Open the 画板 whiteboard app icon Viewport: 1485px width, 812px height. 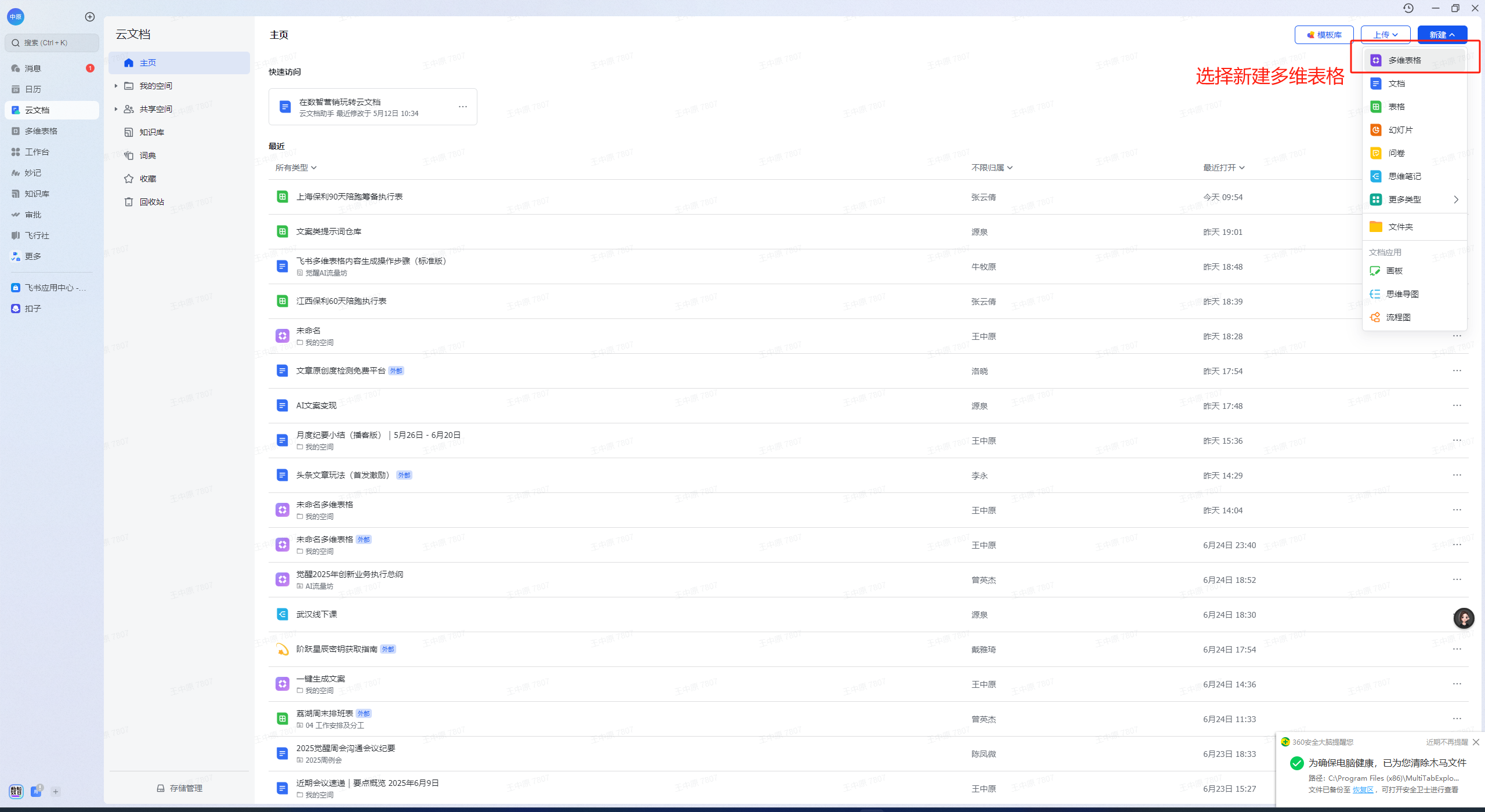1375,271
